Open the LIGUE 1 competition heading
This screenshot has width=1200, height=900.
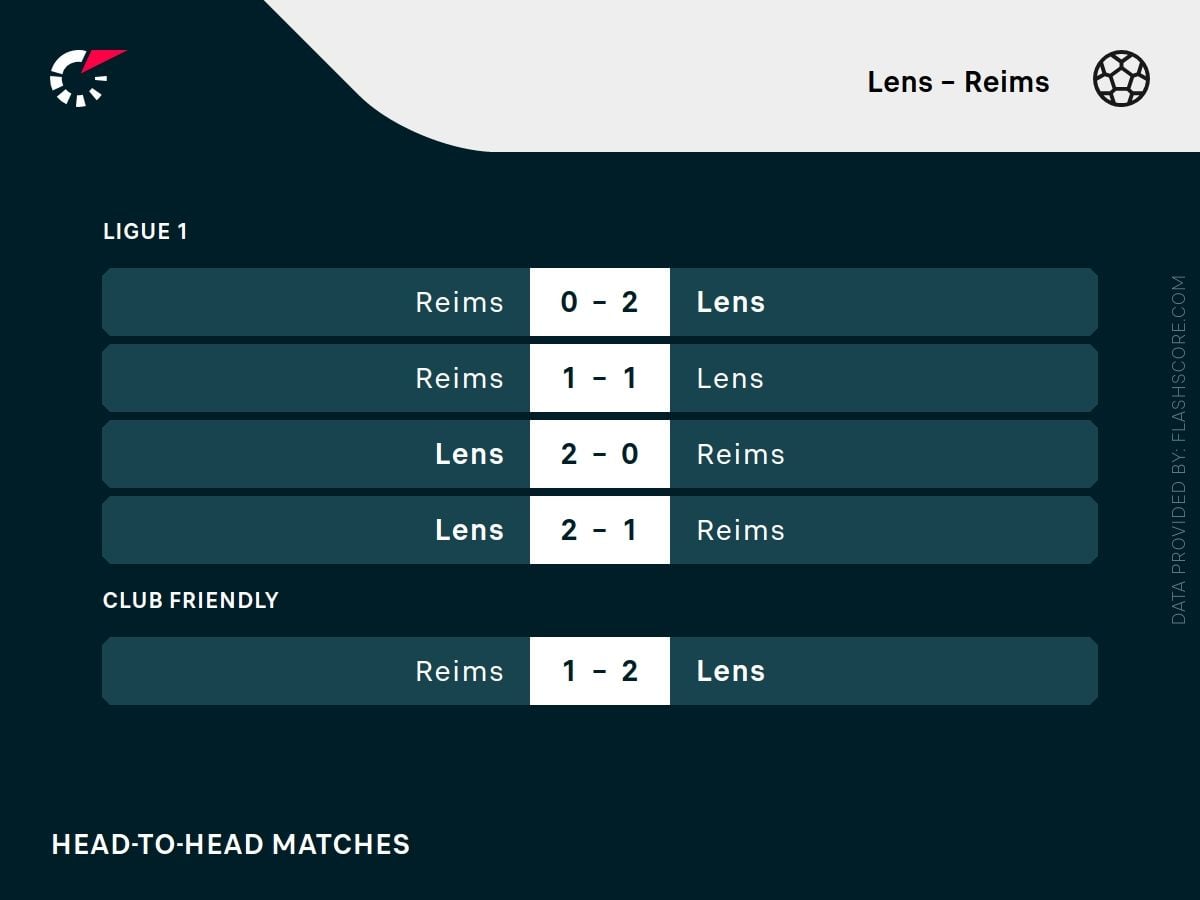pyautogui.click(x=145, y=231)
